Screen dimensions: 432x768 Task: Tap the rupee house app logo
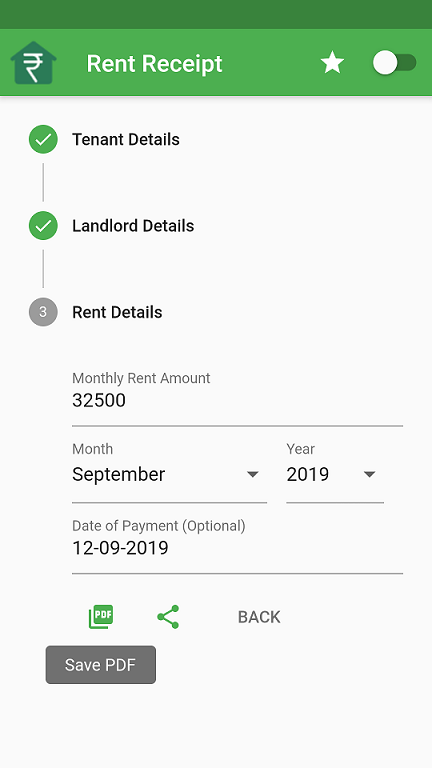point(33,63)
